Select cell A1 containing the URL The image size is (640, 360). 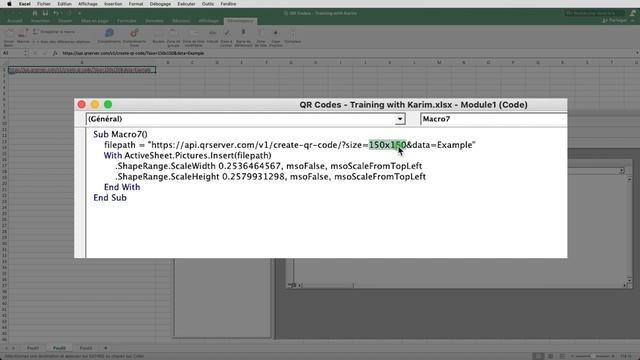82,70
